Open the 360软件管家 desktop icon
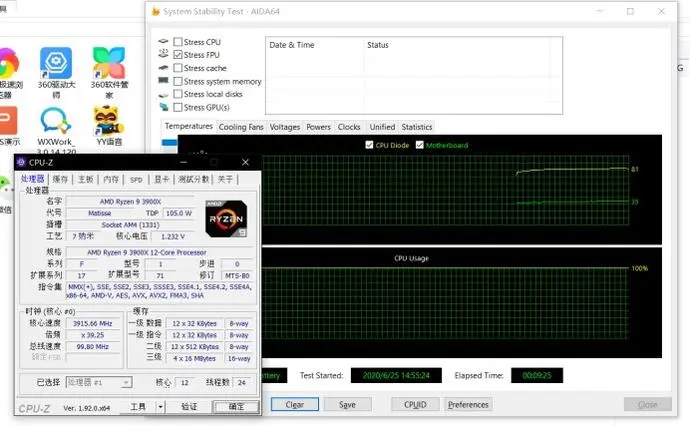Image resolution: width=690 pixels, height=426 pixels. pyautogui.click(x=109, y=72)
